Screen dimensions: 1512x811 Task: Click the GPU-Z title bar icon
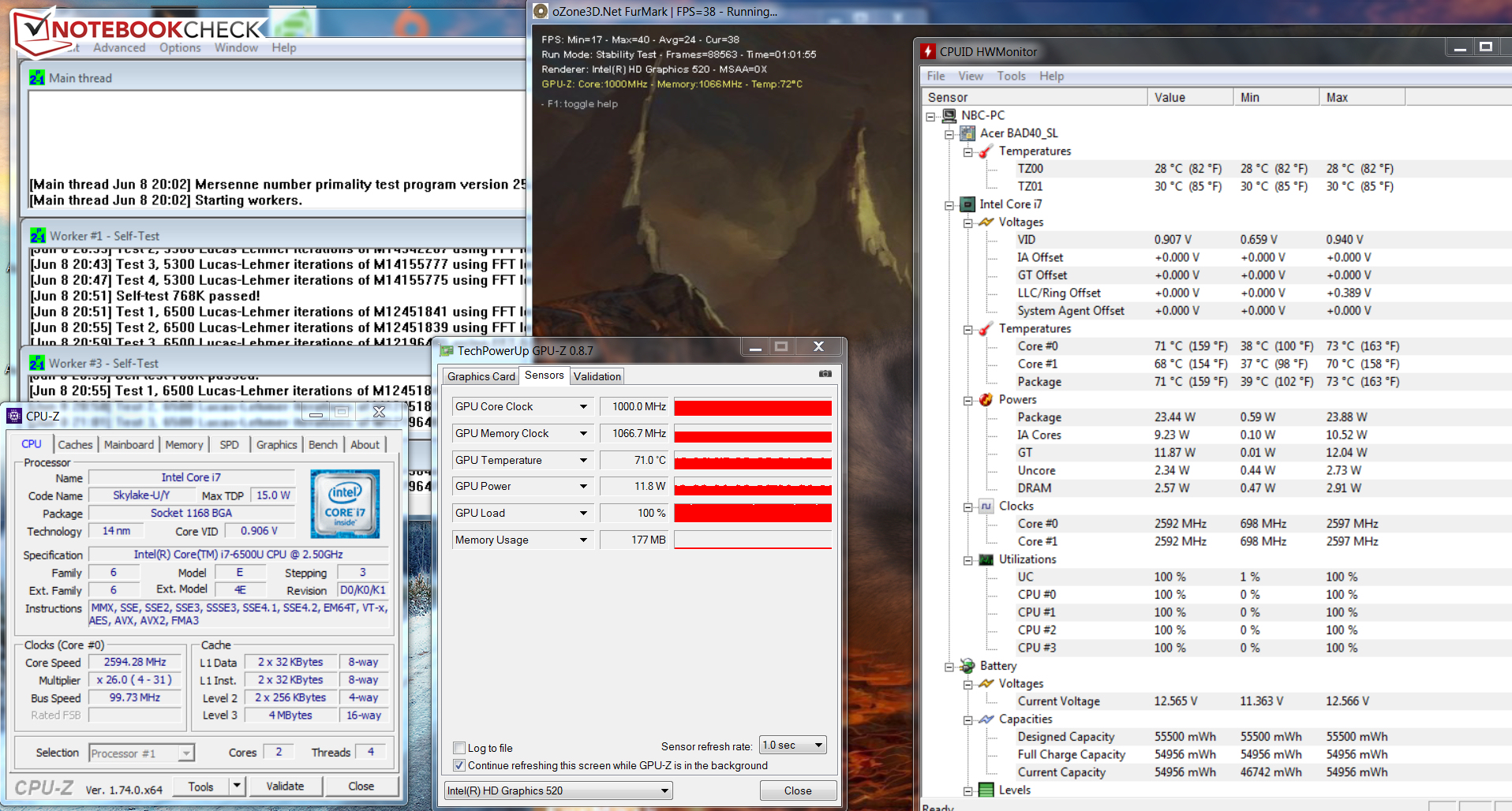pyautogui.click(x=447, y=351)
